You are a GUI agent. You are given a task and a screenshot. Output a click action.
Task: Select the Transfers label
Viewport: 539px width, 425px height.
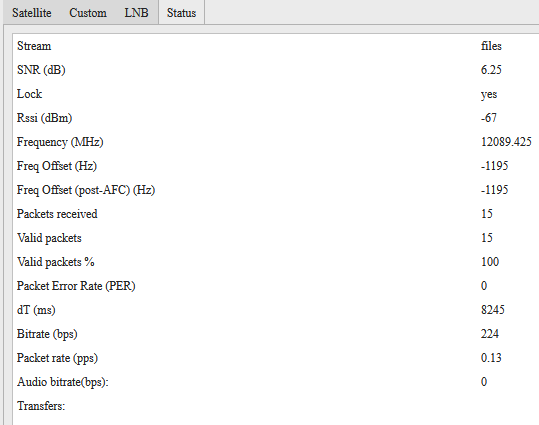click(41, 406)
